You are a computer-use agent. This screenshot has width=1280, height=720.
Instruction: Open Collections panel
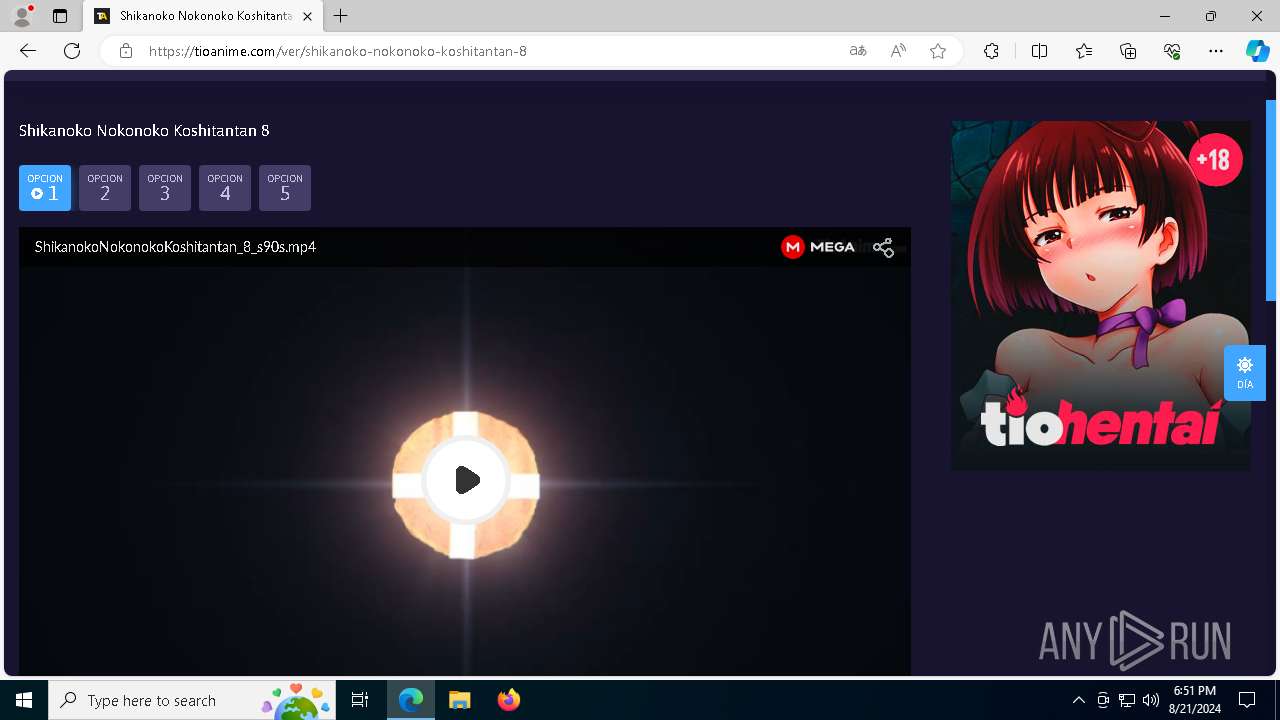click(1128, 51)
